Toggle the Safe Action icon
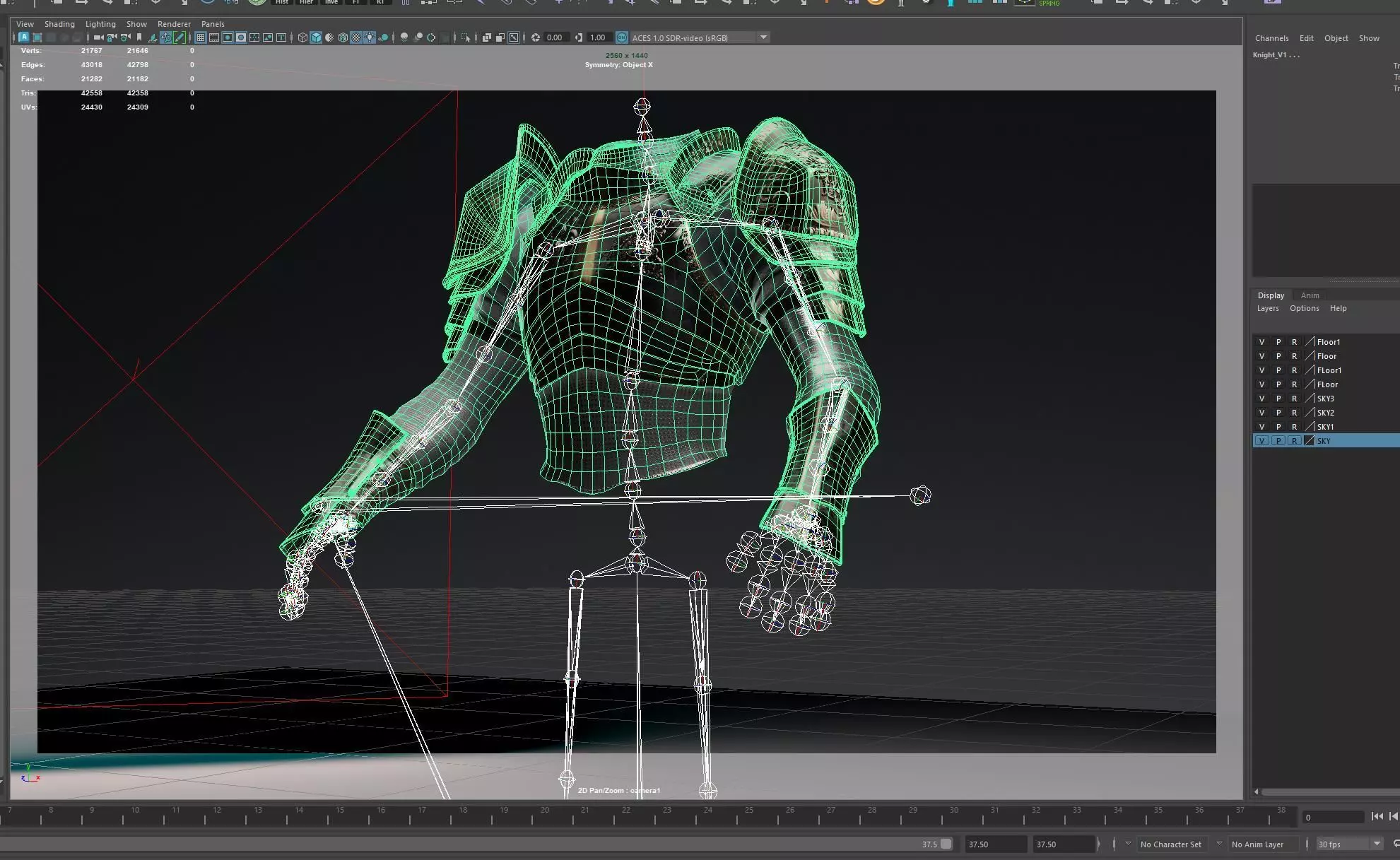1400x860 pixels. pyautogui.click(x=268, y=37)
